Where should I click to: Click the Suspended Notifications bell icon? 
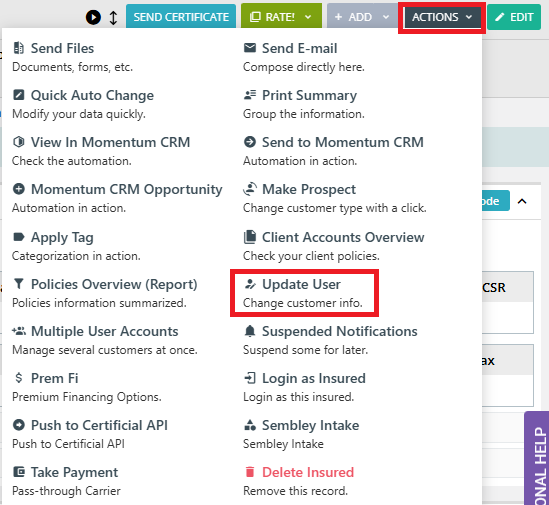(x=250, y=331)
